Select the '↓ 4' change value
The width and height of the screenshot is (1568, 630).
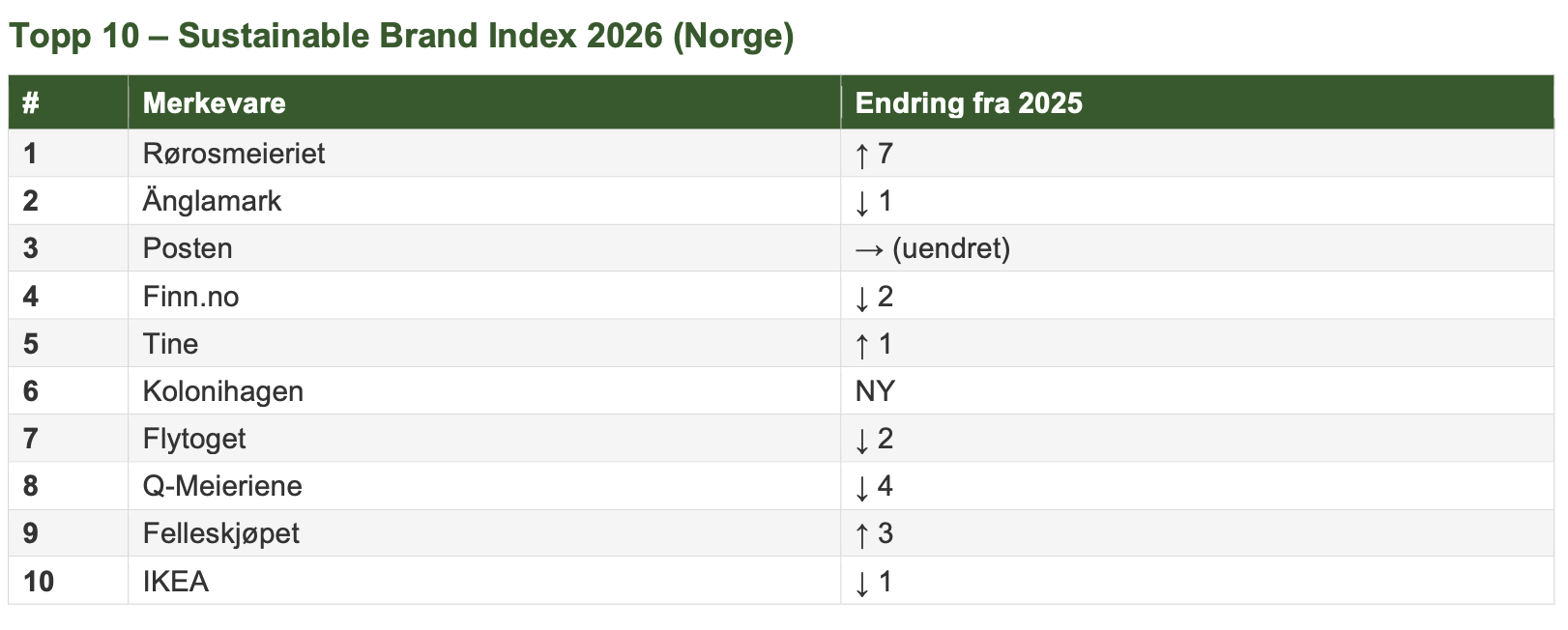(874, 486)
